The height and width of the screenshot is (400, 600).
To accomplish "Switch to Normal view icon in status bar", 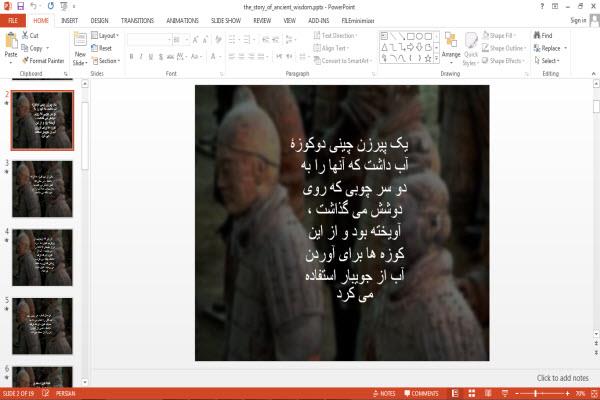I will tap(455, 393).
